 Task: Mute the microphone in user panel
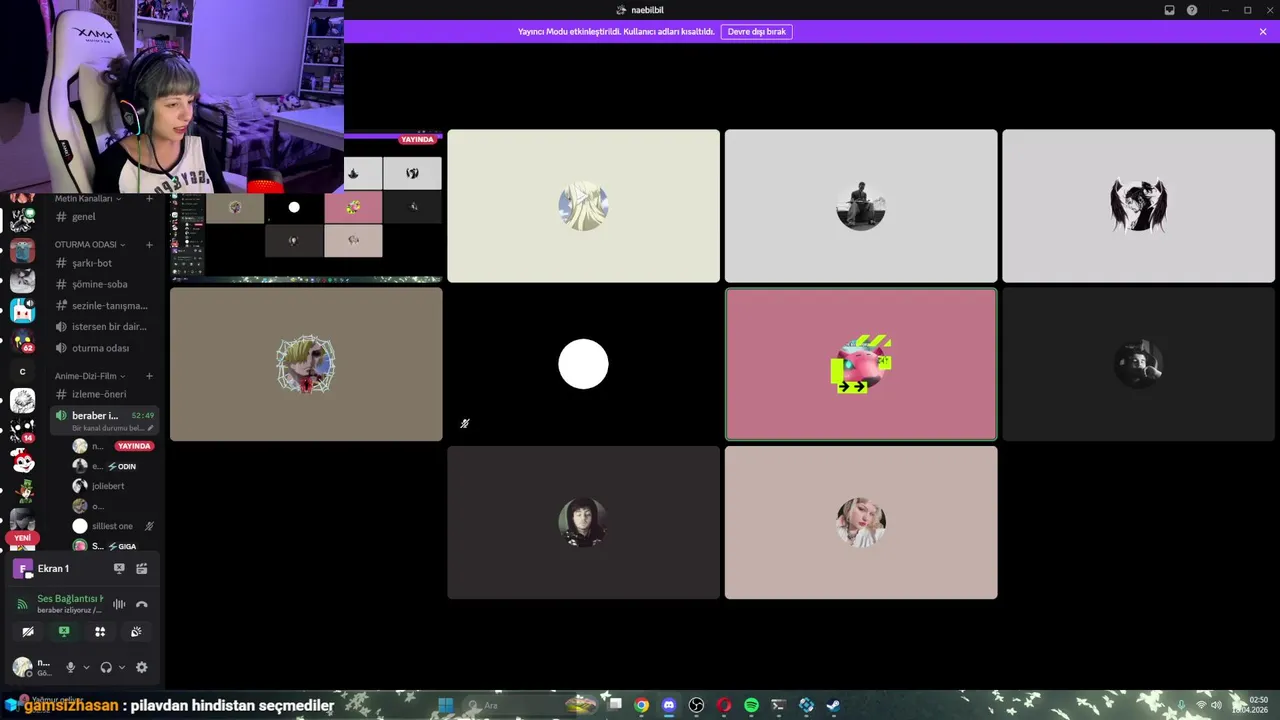pos(70,667)
